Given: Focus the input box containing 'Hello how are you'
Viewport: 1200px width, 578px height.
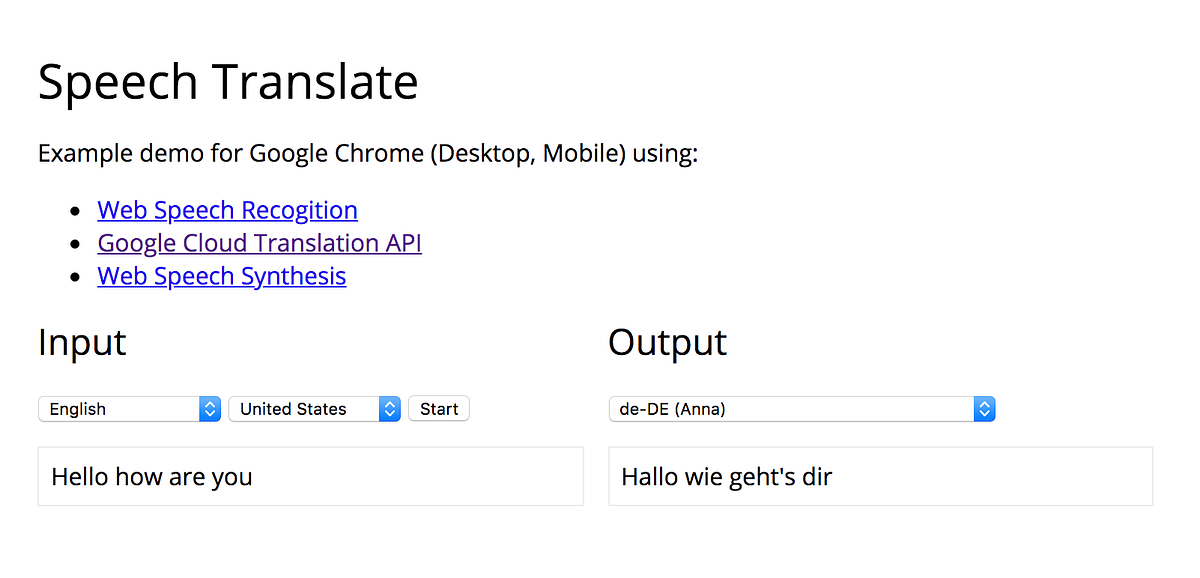Looking at the screenshot, I should tap(311, 476).
